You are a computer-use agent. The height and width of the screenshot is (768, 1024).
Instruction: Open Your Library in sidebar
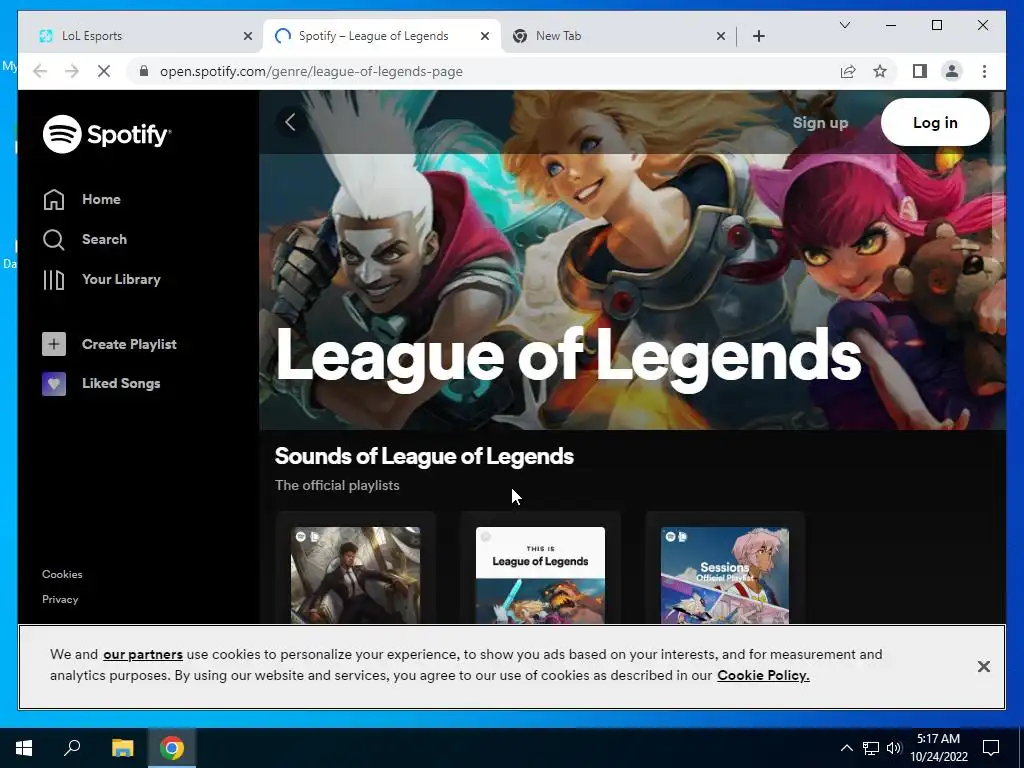tap(101, 280)
